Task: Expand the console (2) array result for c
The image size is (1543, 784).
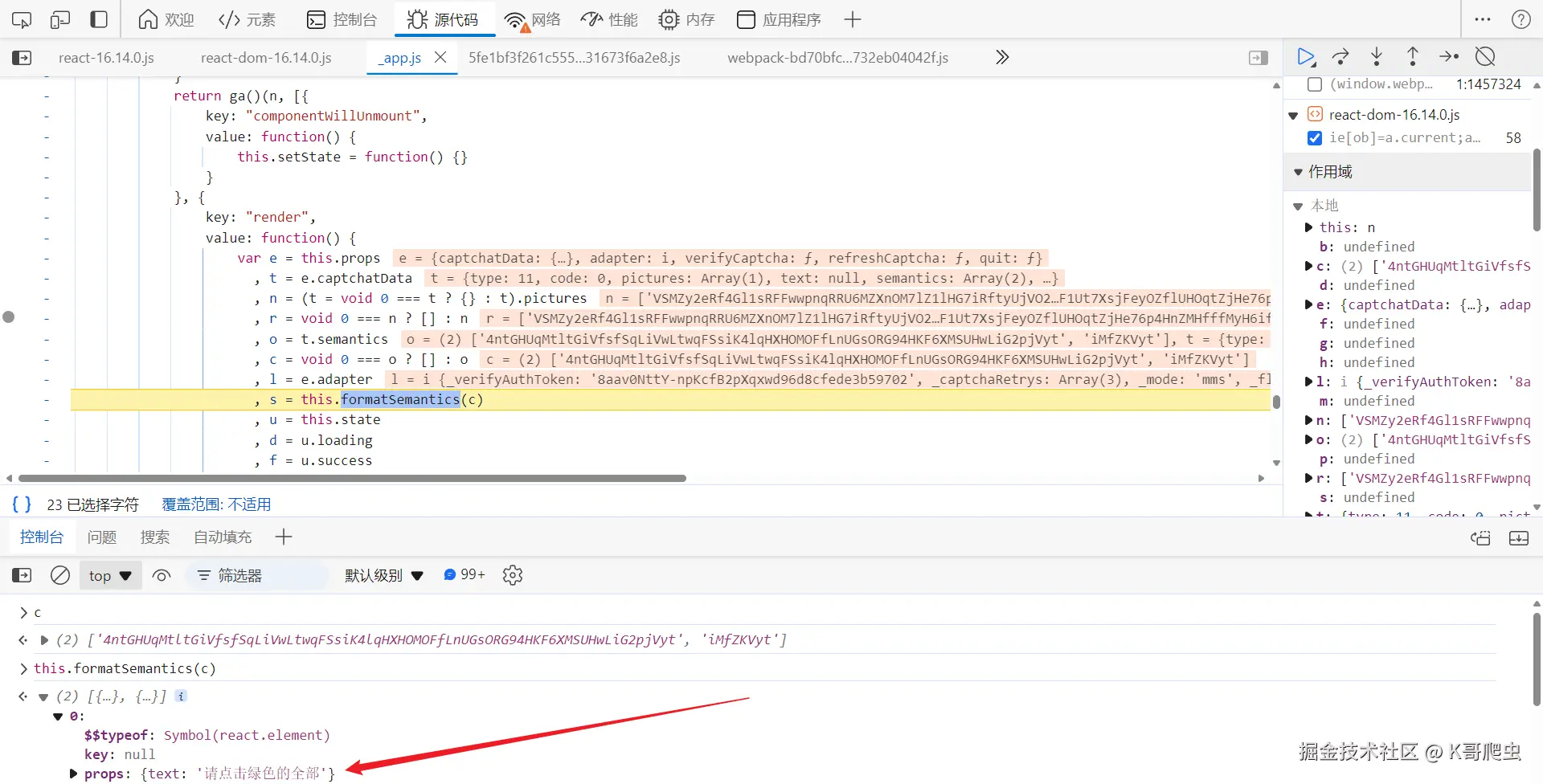Action: (x=44, y=640)
